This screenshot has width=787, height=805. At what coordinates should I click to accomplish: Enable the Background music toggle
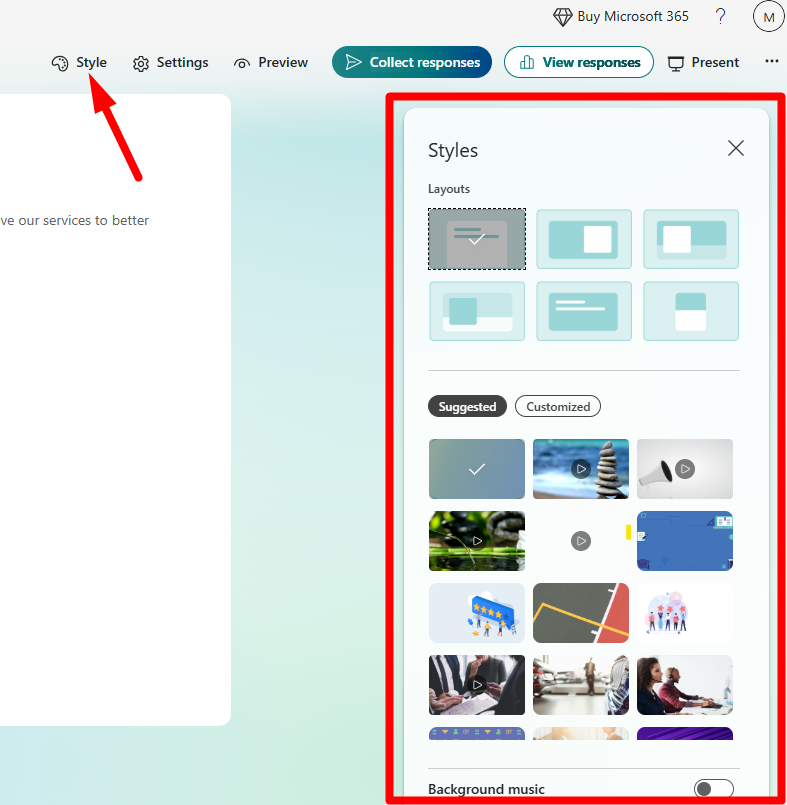pos(714,789)
